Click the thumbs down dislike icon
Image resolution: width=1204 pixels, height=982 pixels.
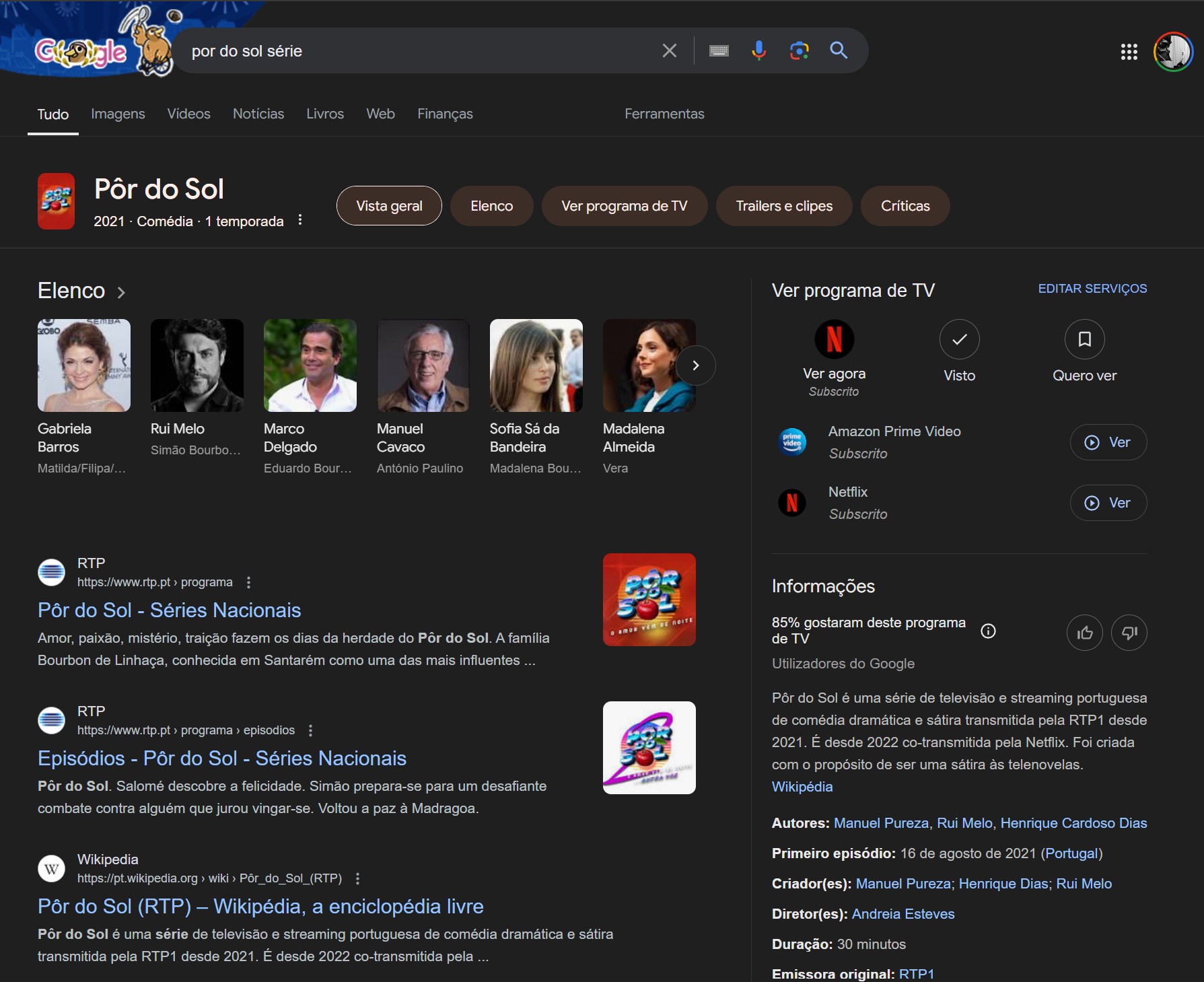pos(1129,633)
